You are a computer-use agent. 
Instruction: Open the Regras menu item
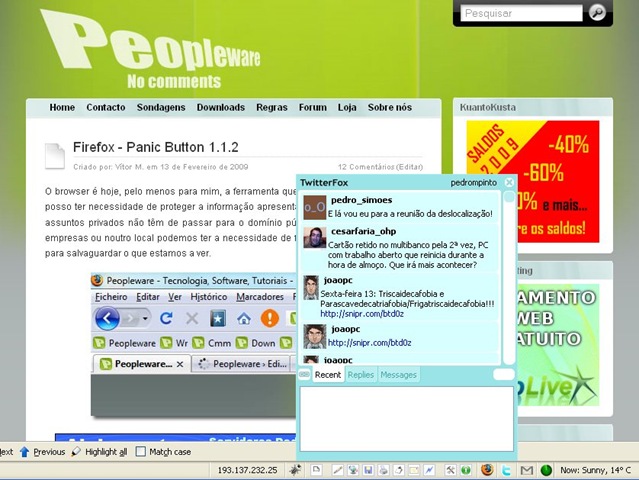pos(272,107)
